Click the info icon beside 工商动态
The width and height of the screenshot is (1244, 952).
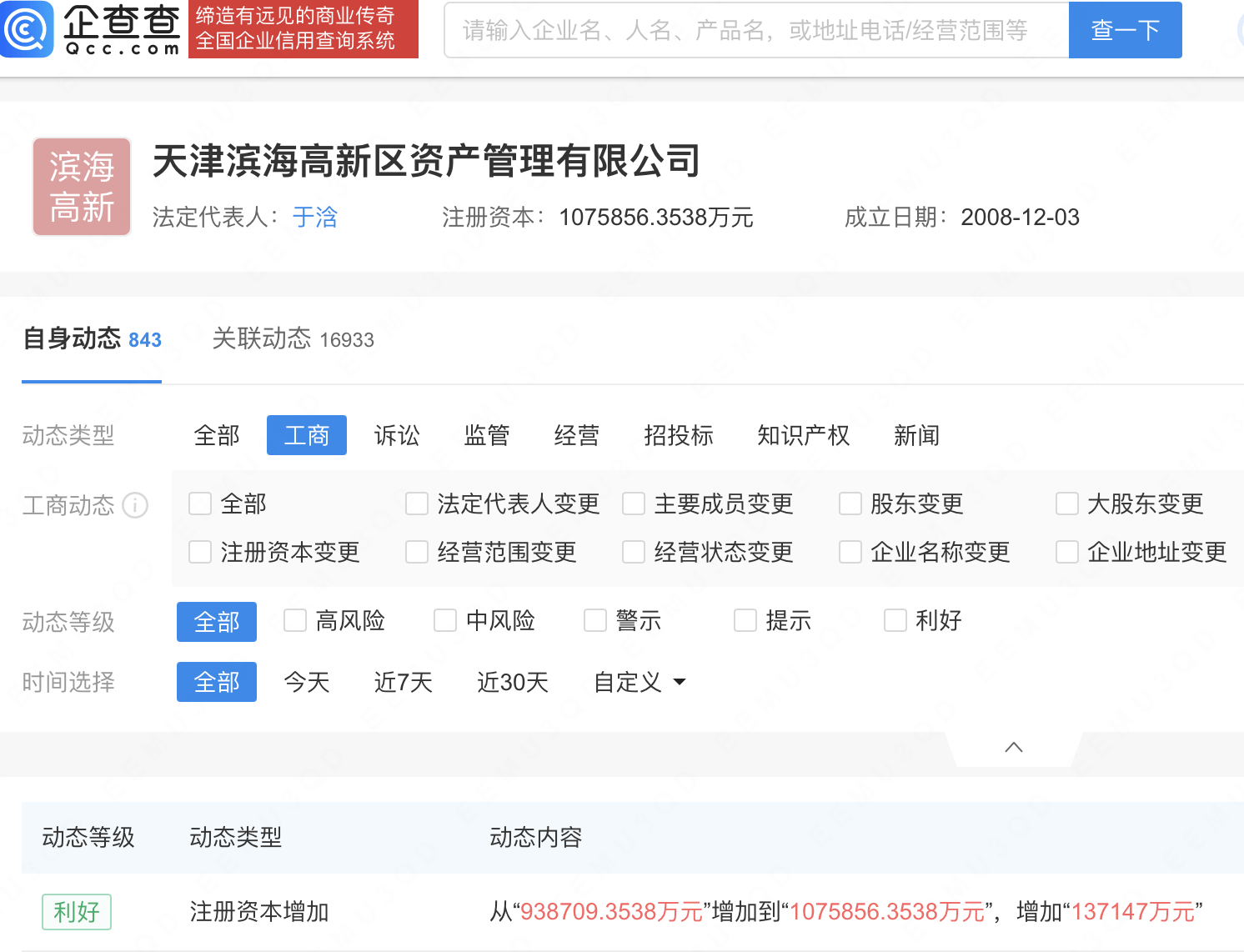[x=136, y=505]
